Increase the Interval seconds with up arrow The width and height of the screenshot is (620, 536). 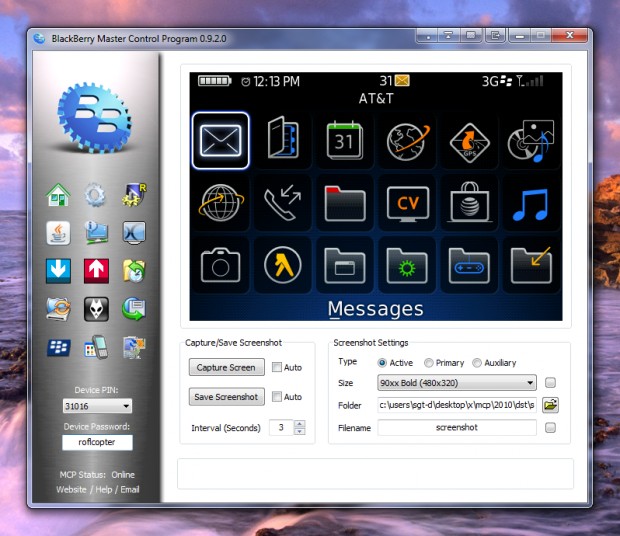tap(300, 424)
